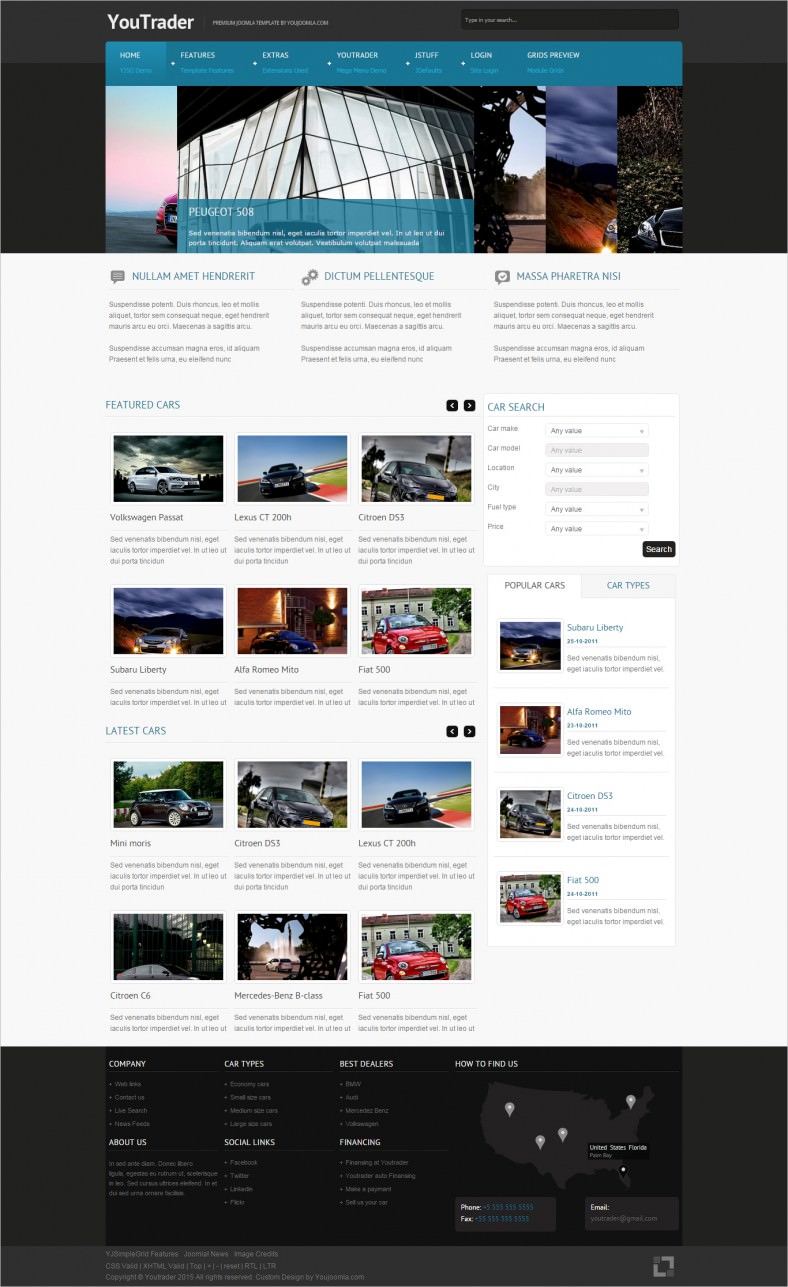Screen dimensions: 788x1287
Task: Click the disabled City field
Action: point(597,489)
